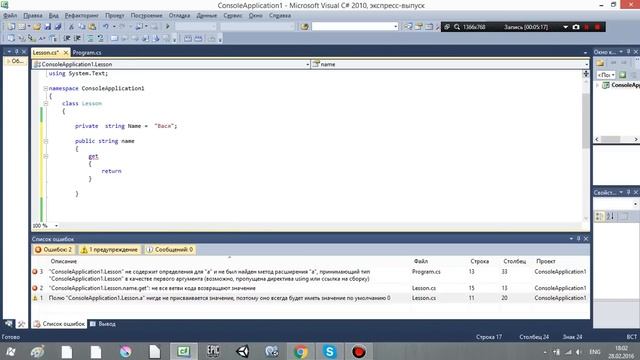Sort error list by Строка column
The height and width of the screenshot is (360, 640).
tap(480, 261)
